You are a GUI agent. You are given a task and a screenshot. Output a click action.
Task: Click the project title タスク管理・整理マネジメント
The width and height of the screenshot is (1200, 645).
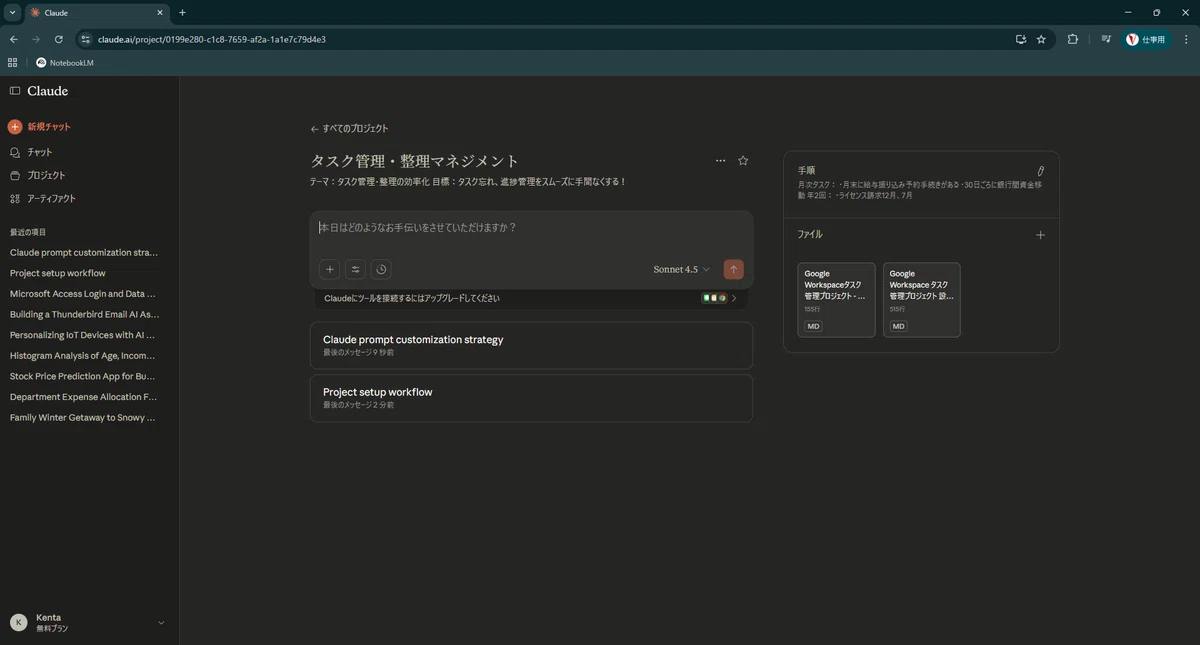[x=415, y=161]
